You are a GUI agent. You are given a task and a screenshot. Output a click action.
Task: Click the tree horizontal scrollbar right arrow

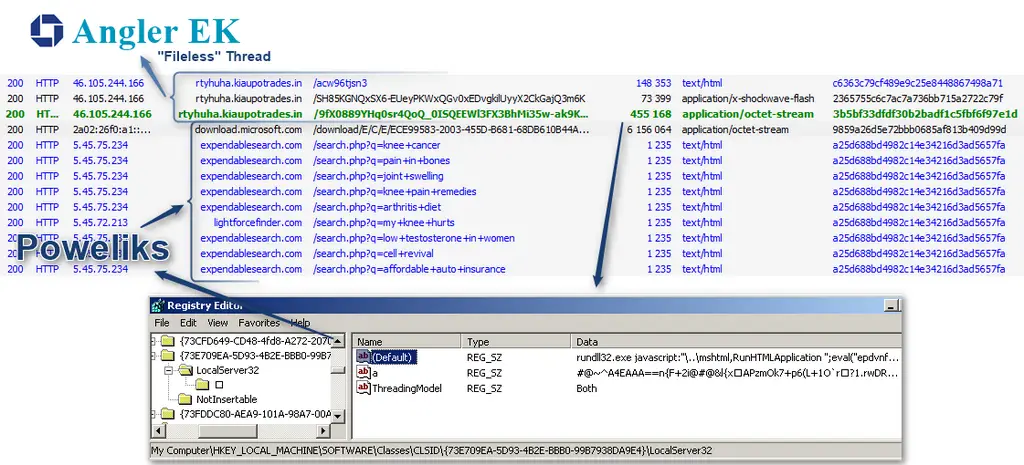click(x=323, y=431)
